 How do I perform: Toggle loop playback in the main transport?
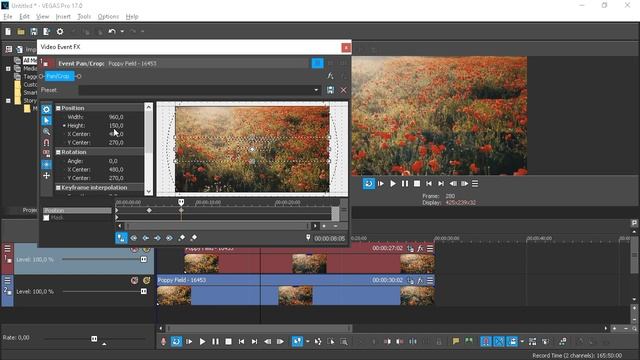(176, 342)
